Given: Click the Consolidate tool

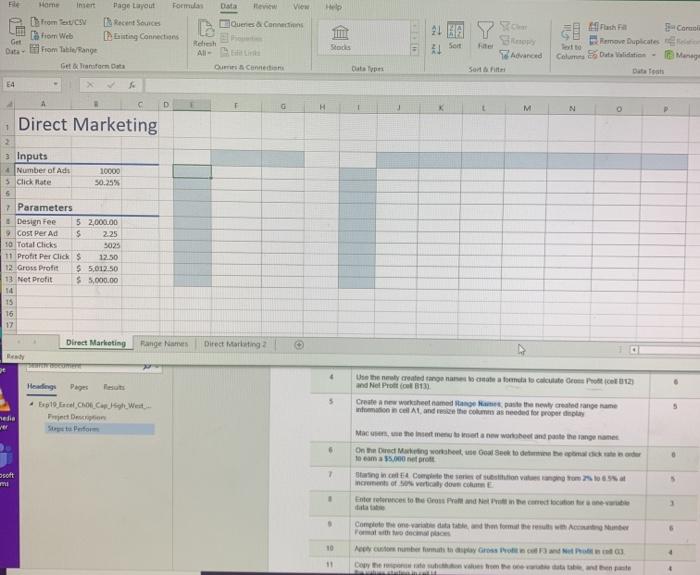Looking at the screenshot, I should click(682, 28).
